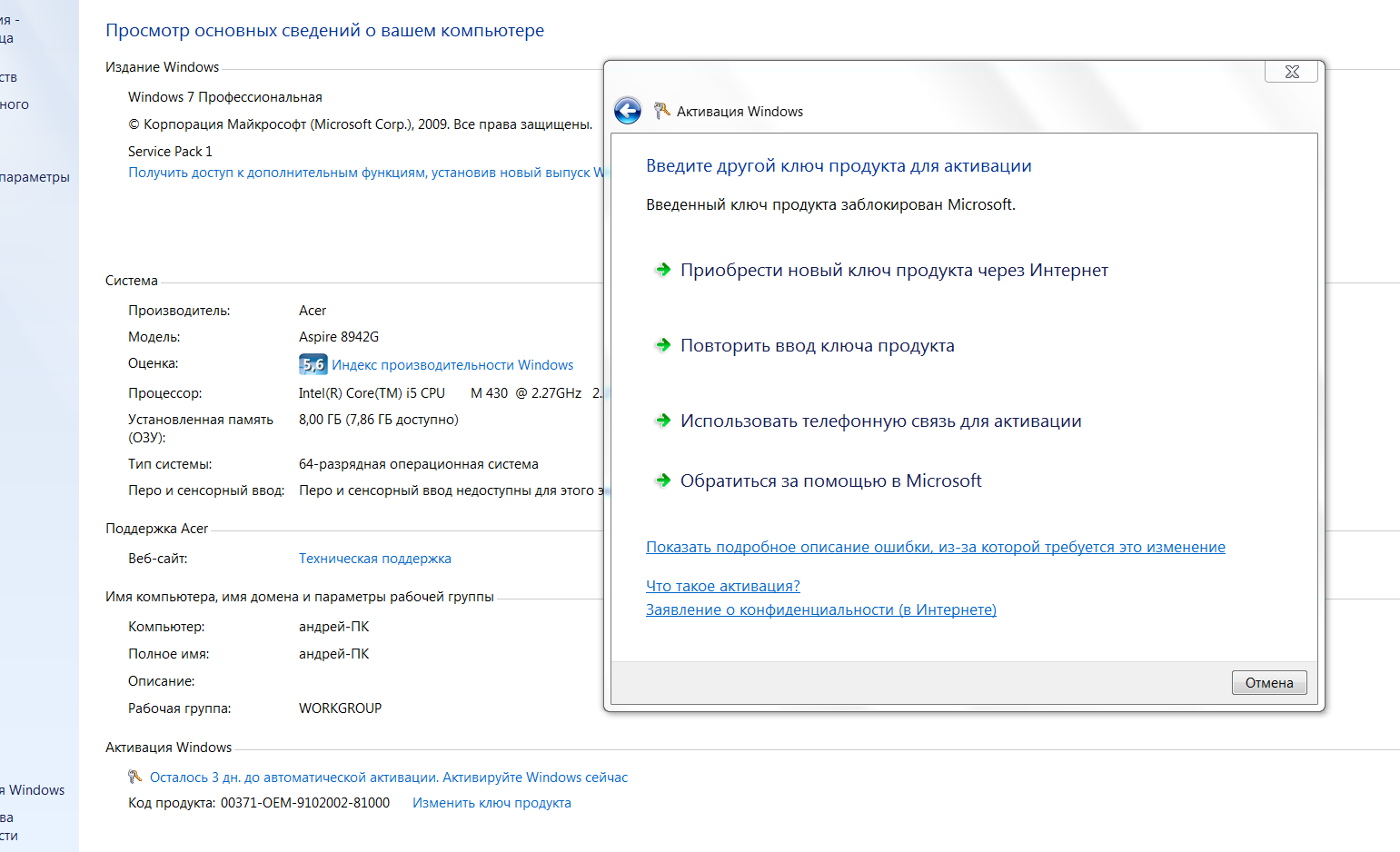
Task: Open Индекс производительности Windows link
Action: 452,365
